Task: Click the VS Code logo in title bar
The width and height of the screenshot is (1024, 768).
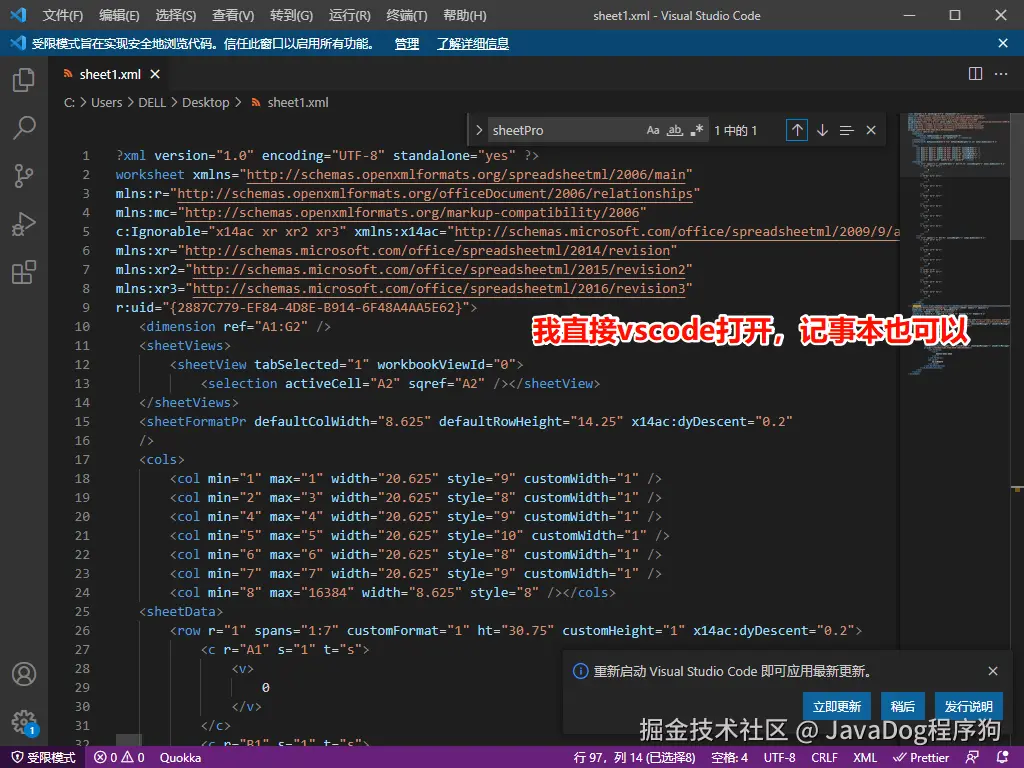Action: [18, 15]
